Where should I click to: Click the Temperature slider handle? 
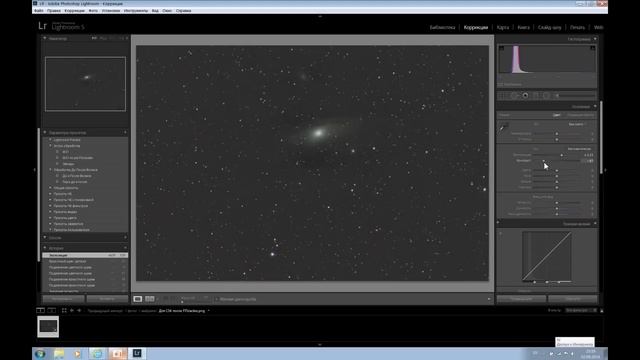557,133
